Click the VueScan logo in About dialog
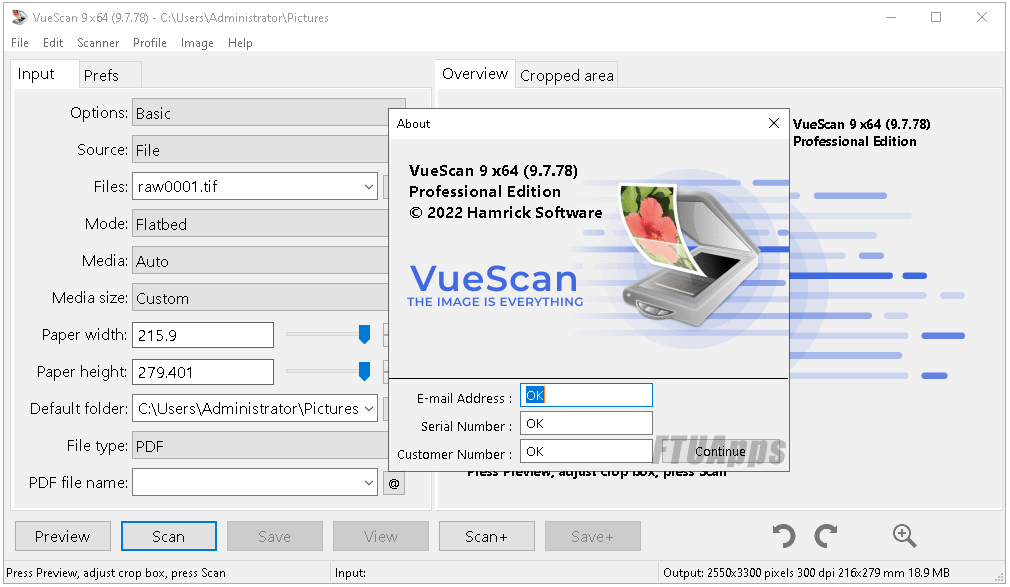The width and height of the screenshot is (1010, 587). pyautogui.click(x=495, y=285)
